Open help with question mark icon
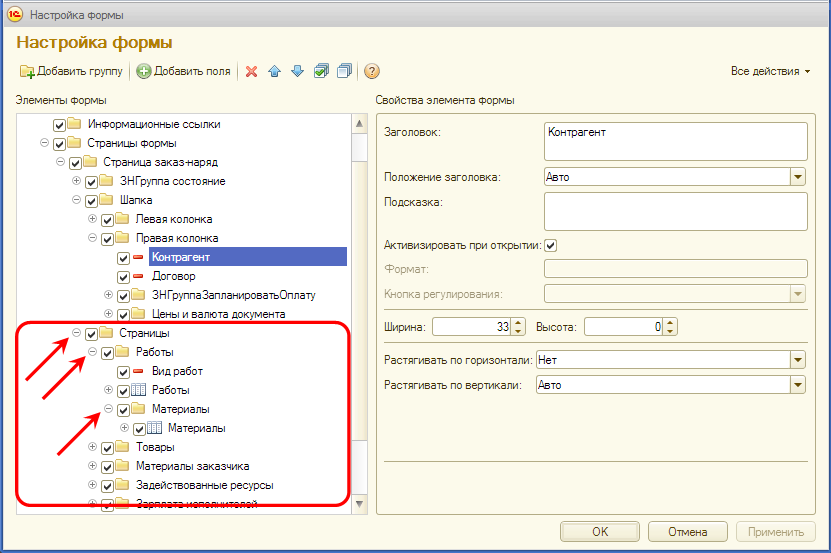The height and width of the screenshot is (553, 831). [x=372, y=71]
